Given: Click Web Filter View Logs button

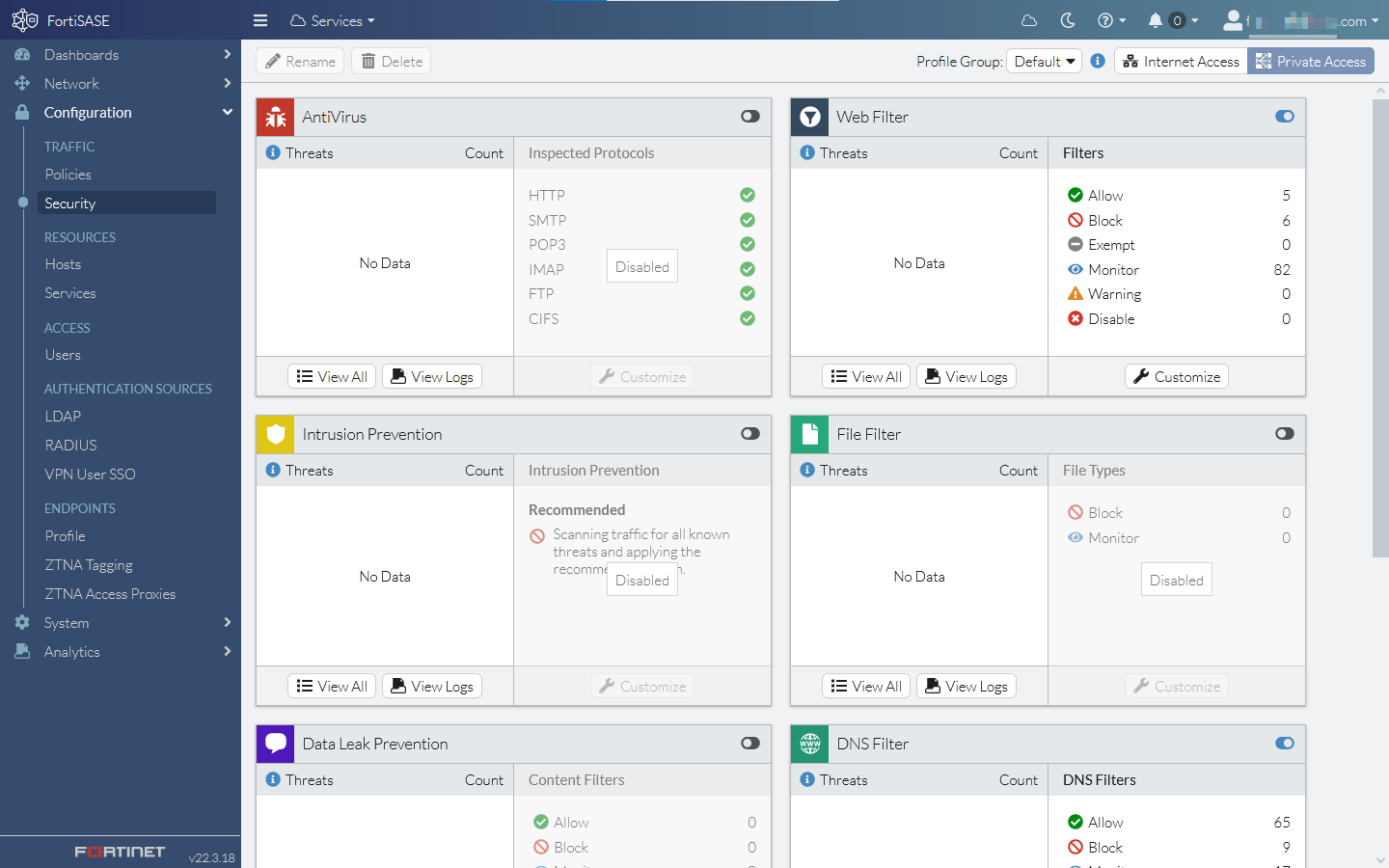Looking at the screenshot, I should 966,376.
